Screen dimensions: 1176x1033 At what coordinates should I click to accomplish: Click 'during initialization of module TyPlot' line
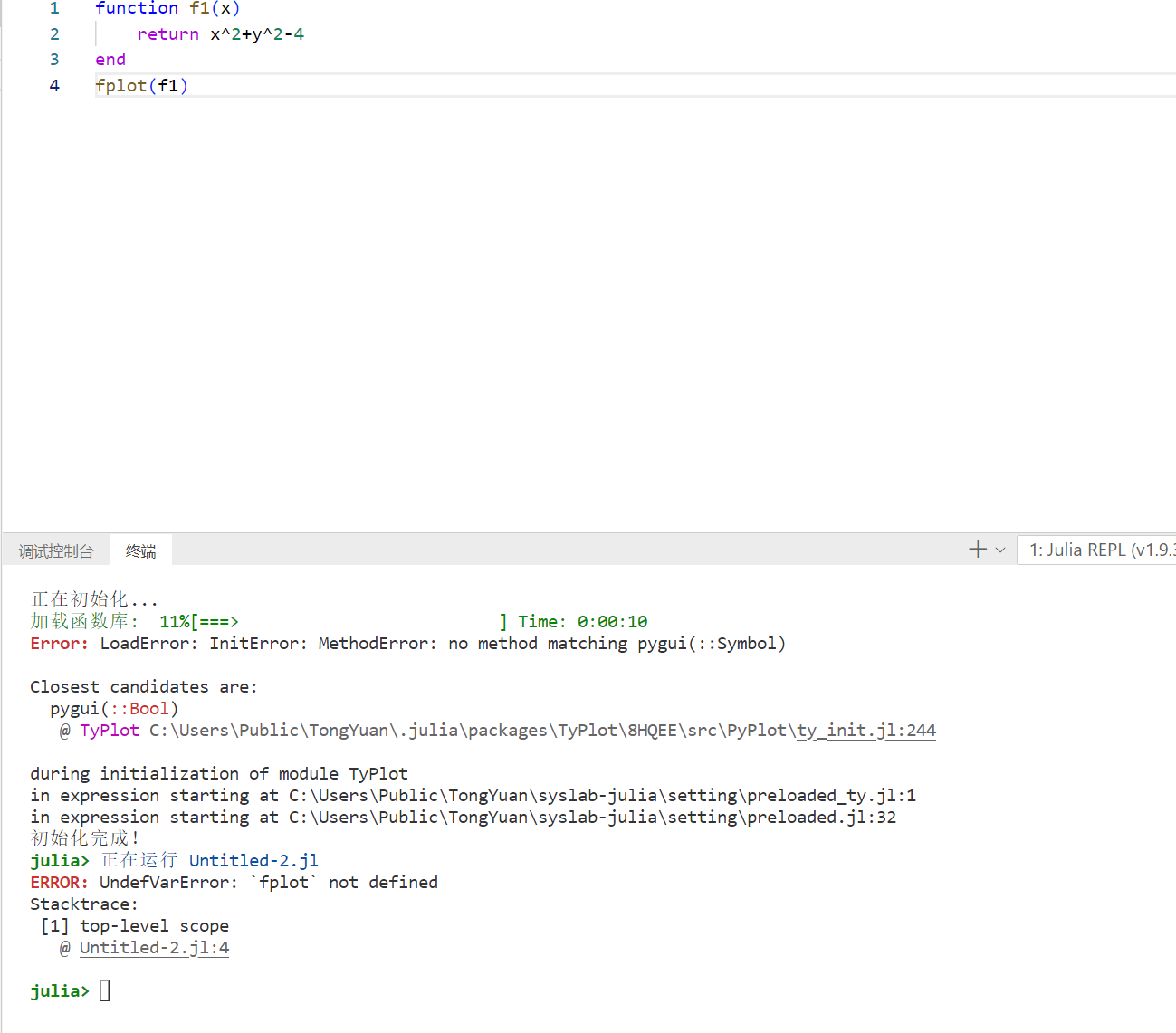(x=219, y=774)
